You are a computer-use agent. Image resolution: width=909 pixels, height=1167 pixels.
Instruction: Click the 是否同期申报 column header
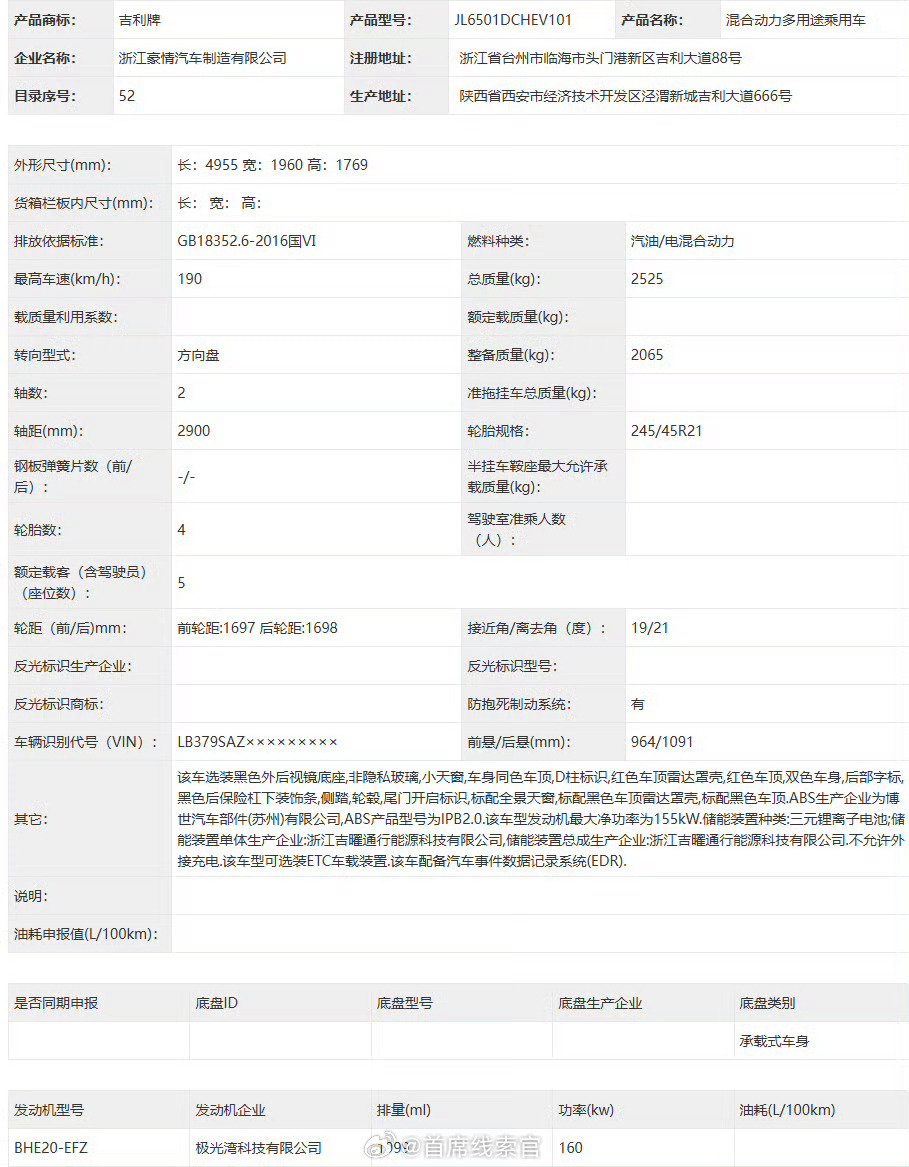[x=56, y=1003]
